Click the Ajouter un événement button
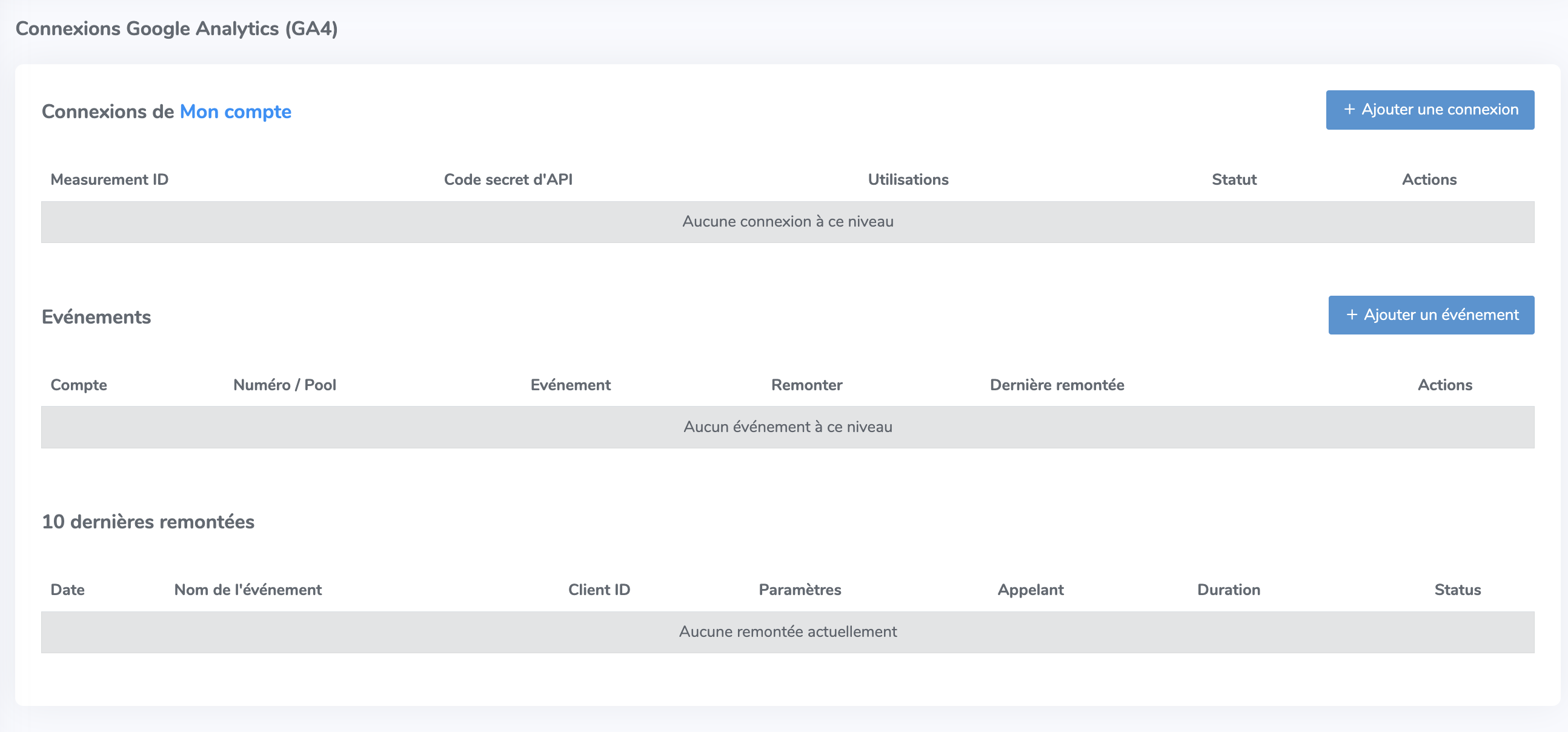This screenshot has width=1568, height=732. click(1431, 315)
